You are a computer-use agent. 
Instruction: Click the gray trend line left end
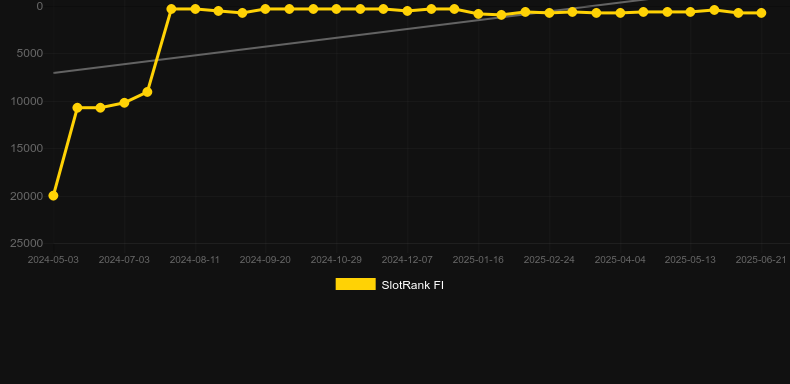click(54, 73)
